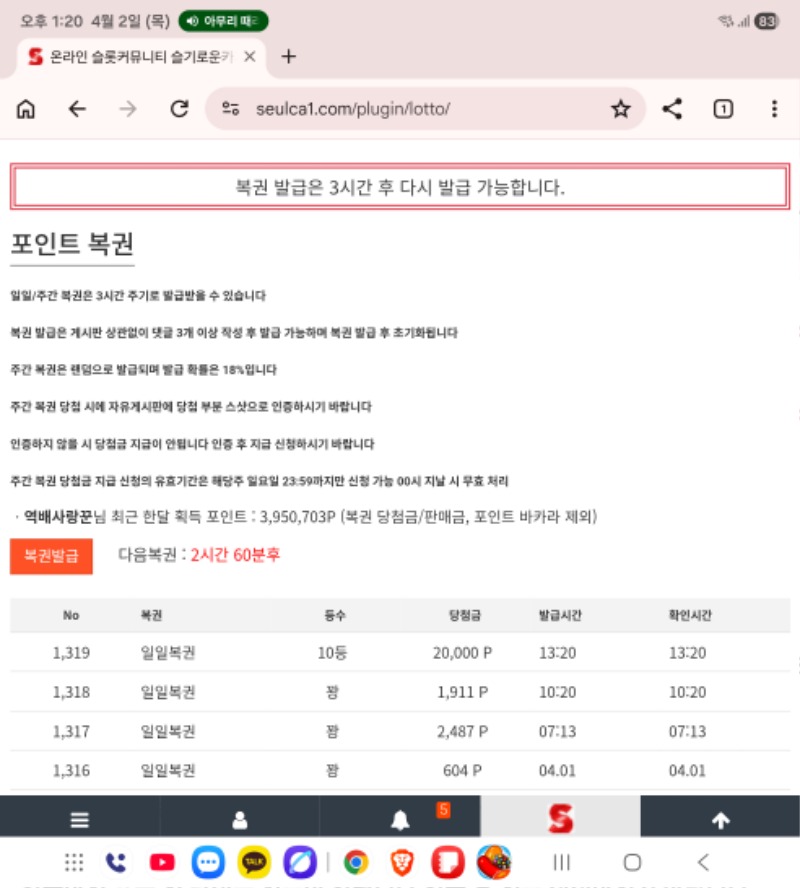Open the site hamburger menu
The height and width of the screenshot is (888, 800).
[80, 820]
